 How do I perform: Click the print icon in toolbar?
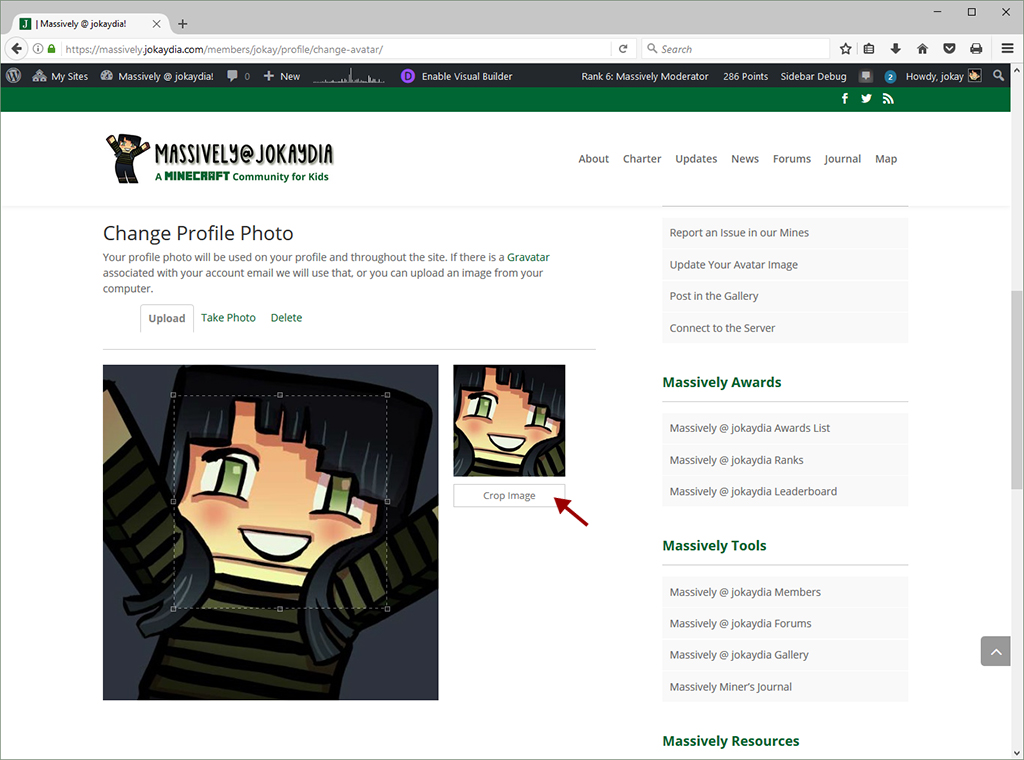click(x=976, y=49)
